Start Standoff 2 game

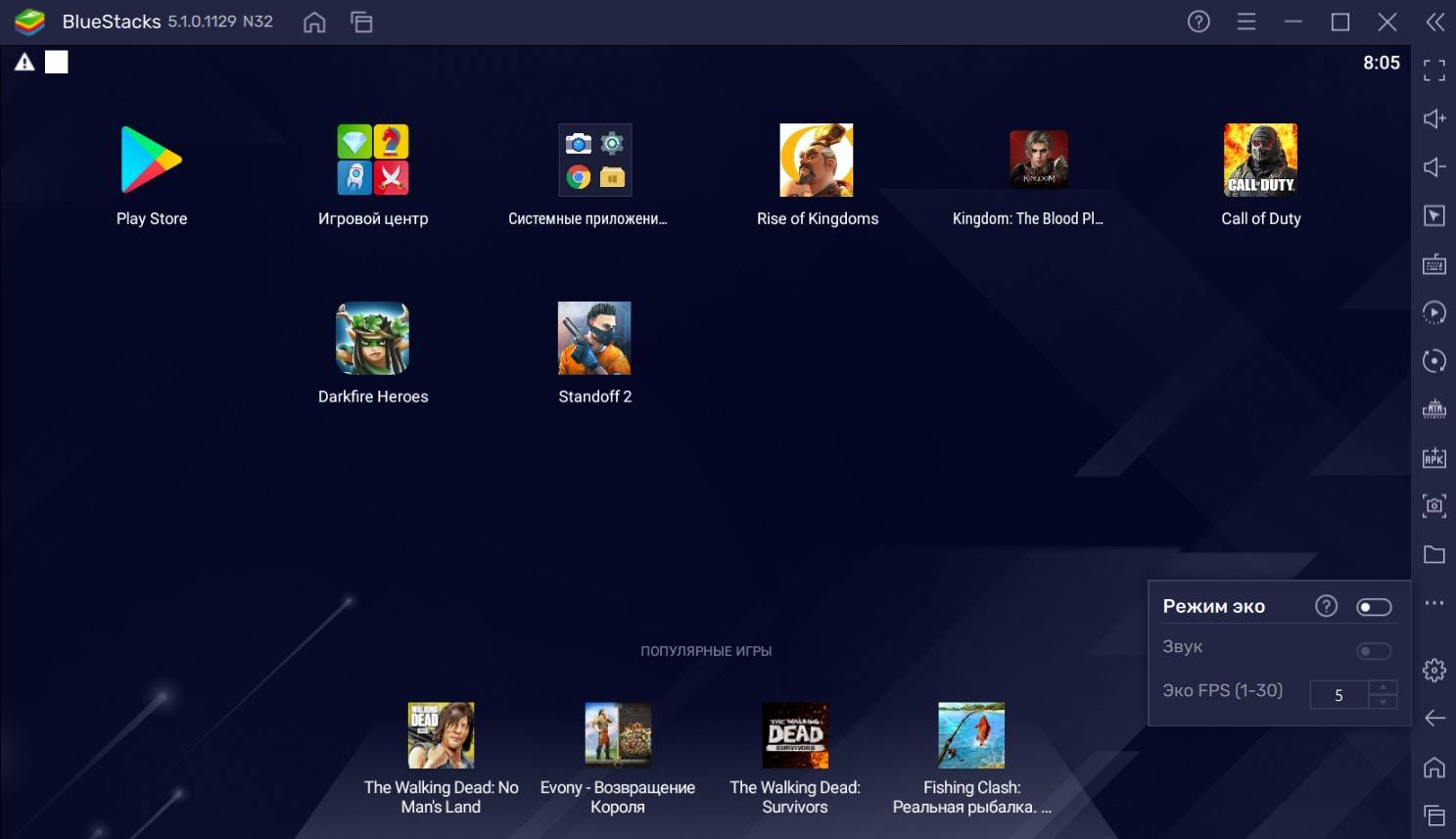[x=594, y=338]
